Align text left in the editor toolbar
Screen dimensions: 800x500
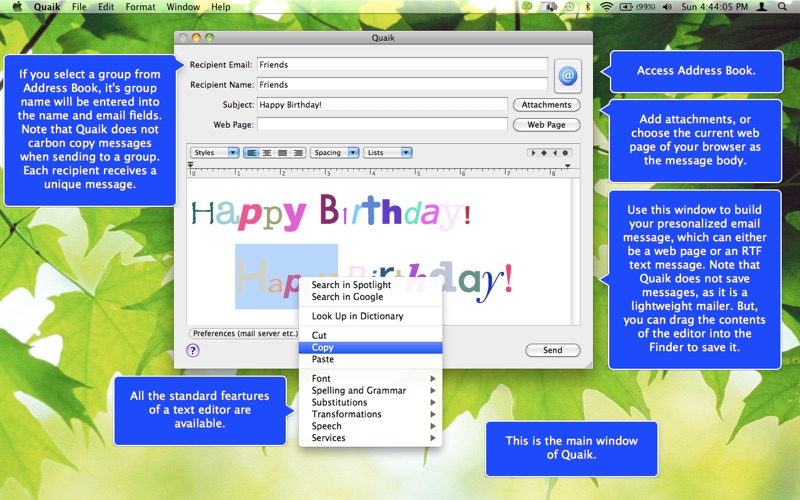coord(251,153)
